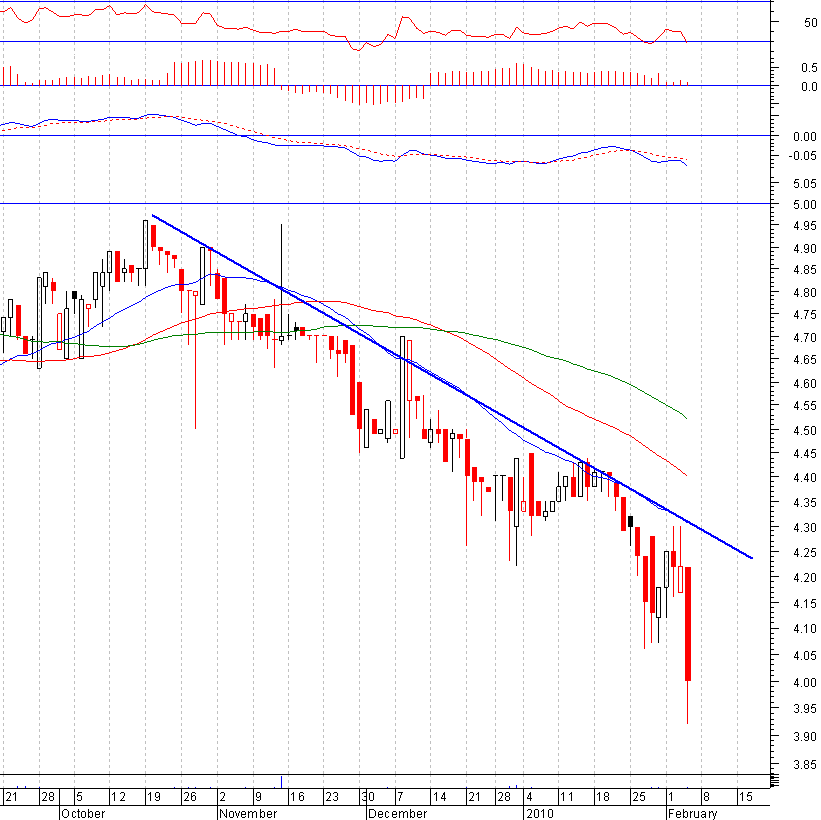Select the February month label
Viewport: 821px width, 820px height.
click(693, 813)
